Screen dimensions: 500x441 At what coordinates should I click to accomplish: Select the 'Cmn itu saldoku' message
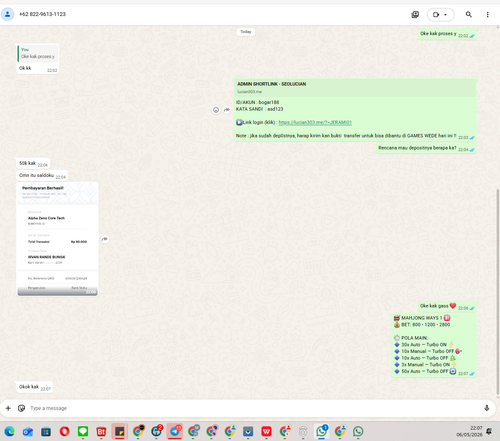click(42, 175)
